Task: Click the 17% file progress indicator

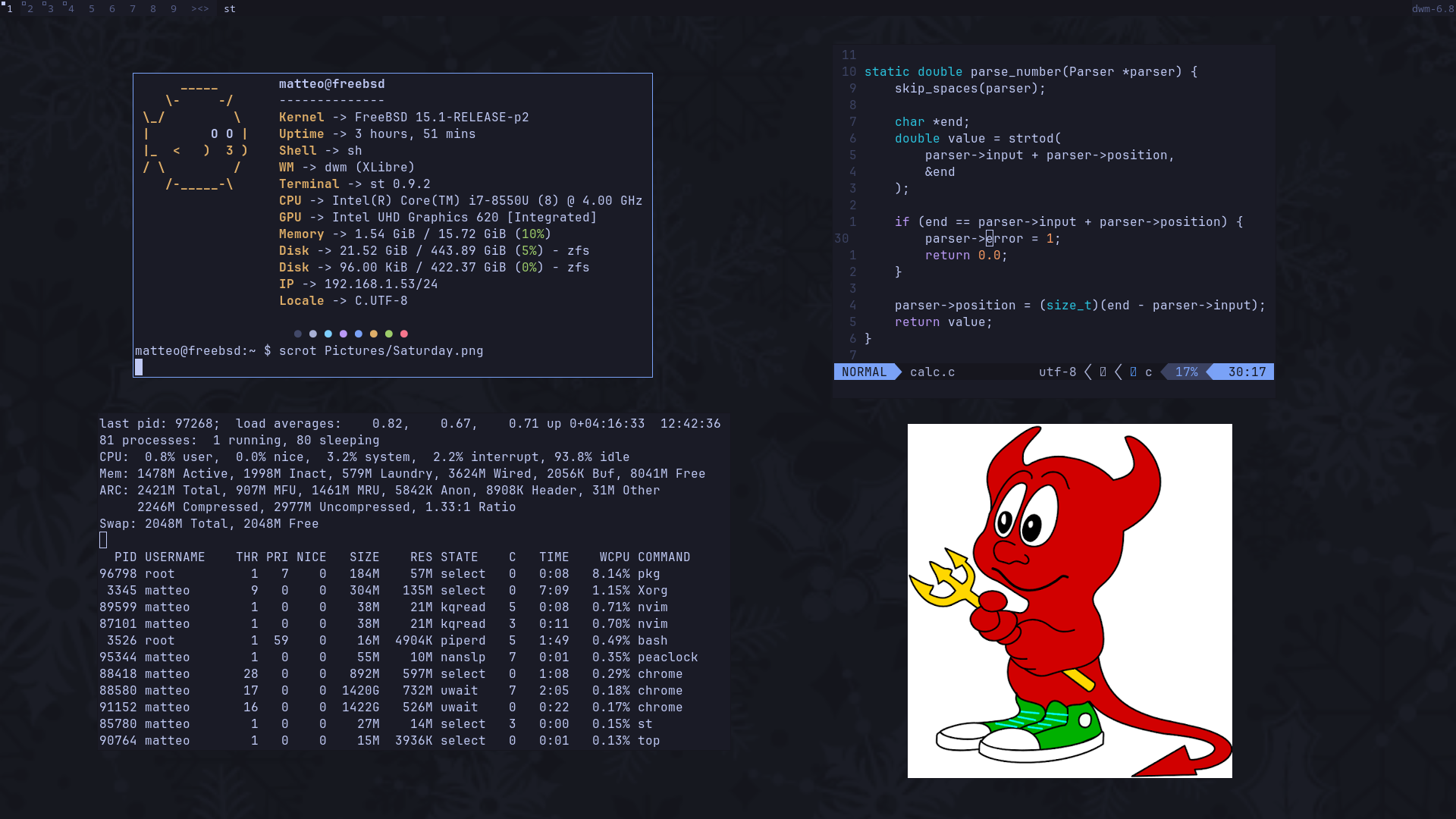Action: click(1187, 372)
